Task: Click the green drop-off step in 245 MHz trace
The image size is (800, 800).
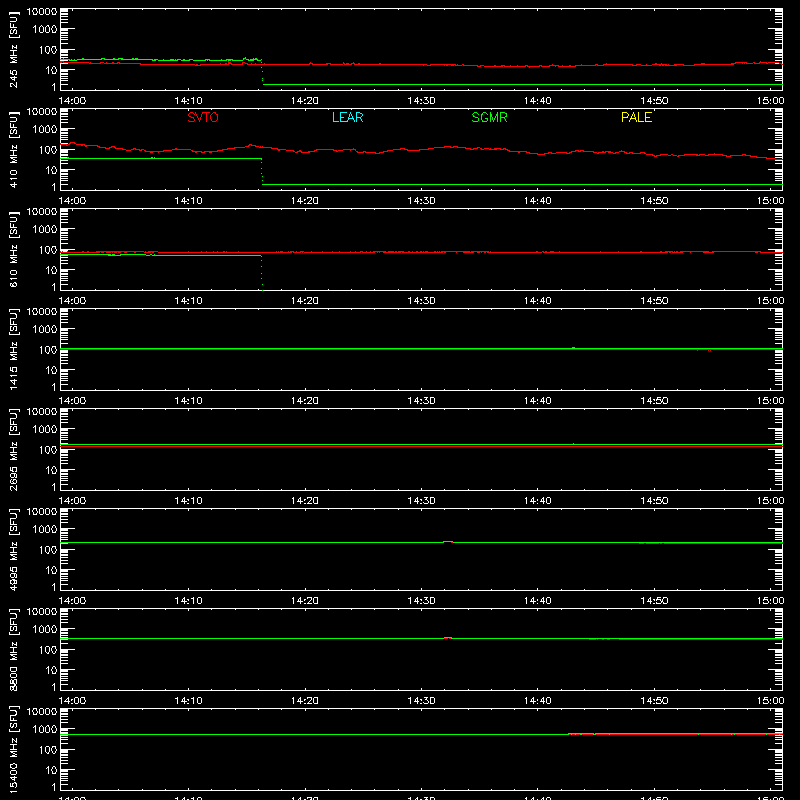Action: pyautogui.click(x=262, y=72)
